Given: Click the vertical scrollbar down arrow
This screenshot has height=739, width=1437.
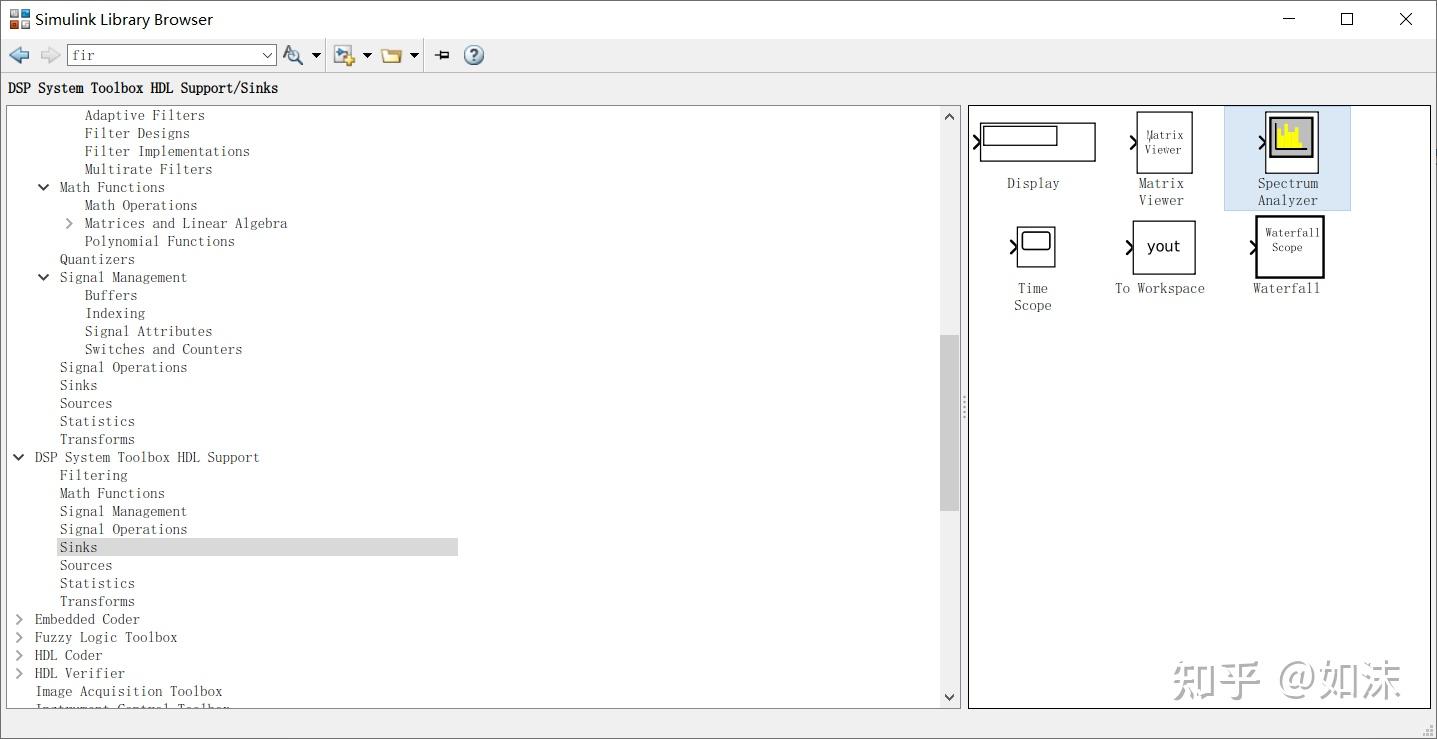Looking at the screenshot, I should pyautogui.click(x=948, y=697).
